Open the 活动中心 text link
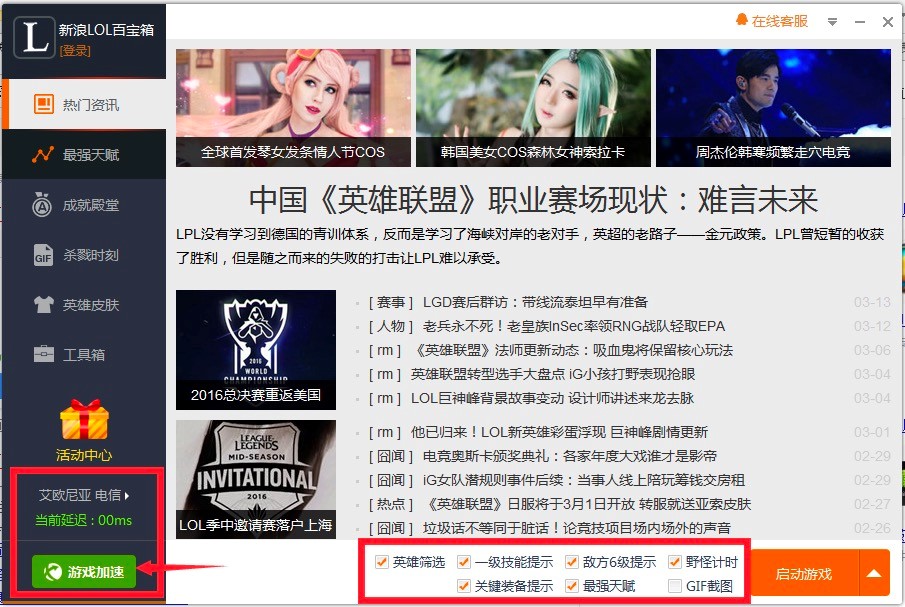 tap(84, 455)
